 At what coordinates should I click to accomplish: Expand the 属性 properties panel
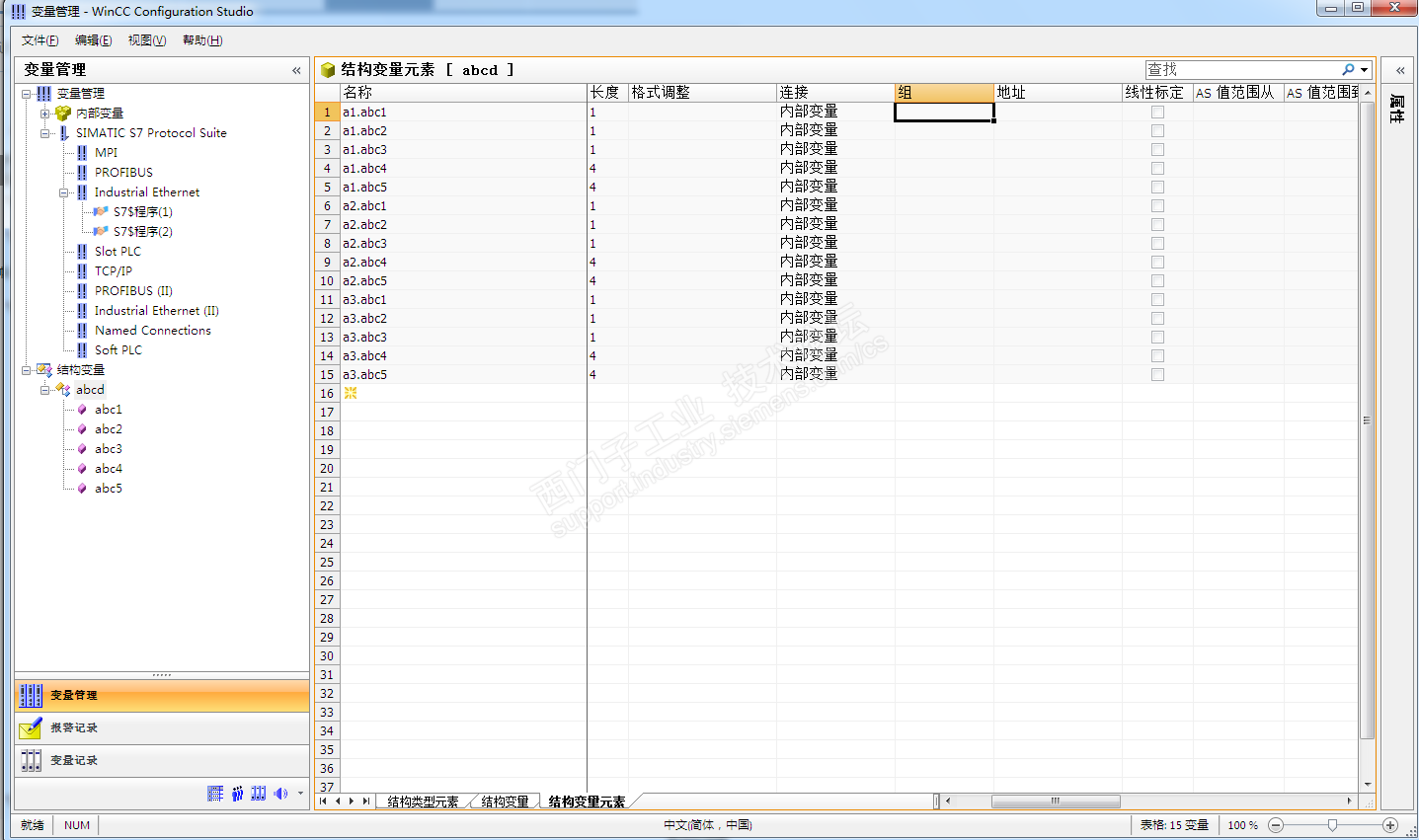pos(1400,70)
